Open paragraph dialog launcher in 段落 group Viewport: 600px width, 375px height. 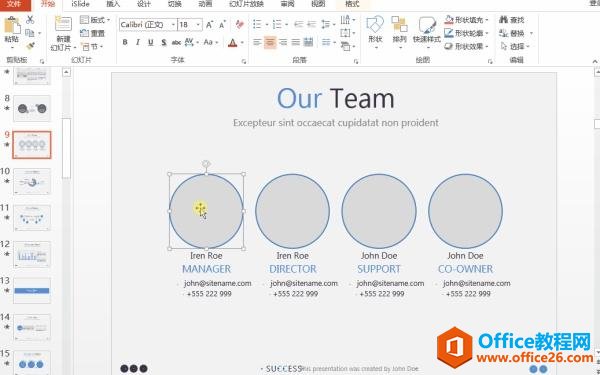(356, 61)
